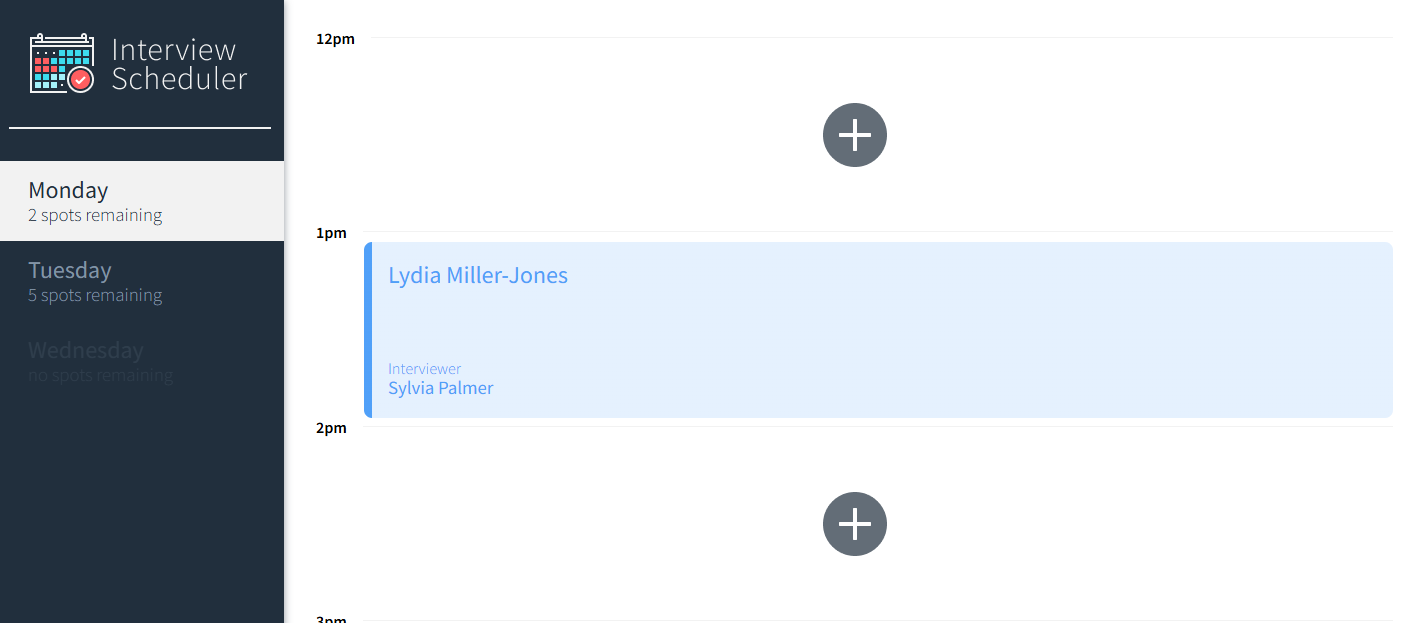Add an appointment in the 12pm slot
This screenshot has width=1407, height=623.
pos(855,135)
